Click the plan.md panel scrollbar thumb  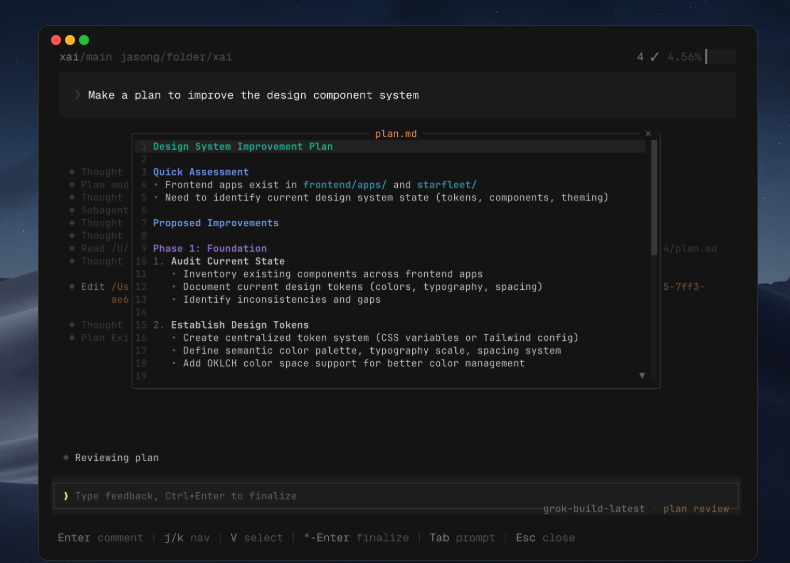(654, 198)
